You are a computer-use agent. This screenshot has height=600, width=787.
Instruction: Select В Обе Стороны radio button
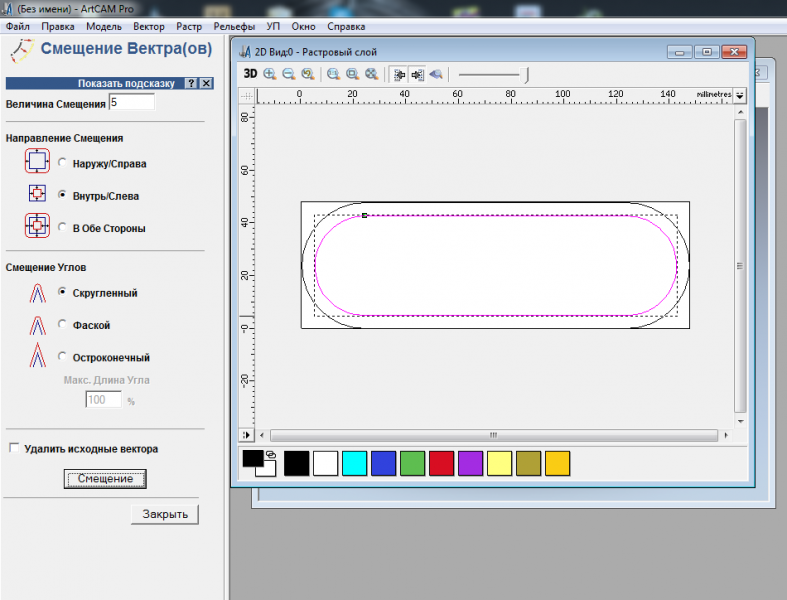[x=62, y=227]
